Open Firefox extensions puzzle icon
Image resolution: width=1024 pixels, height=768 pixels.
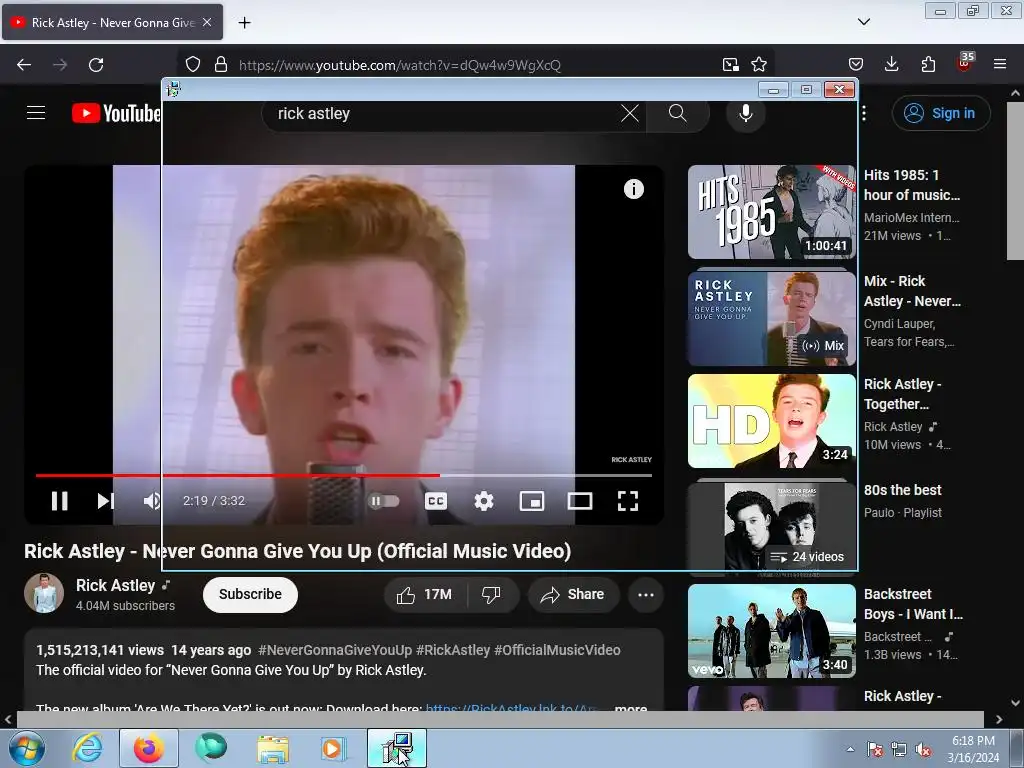coord(928,64)
